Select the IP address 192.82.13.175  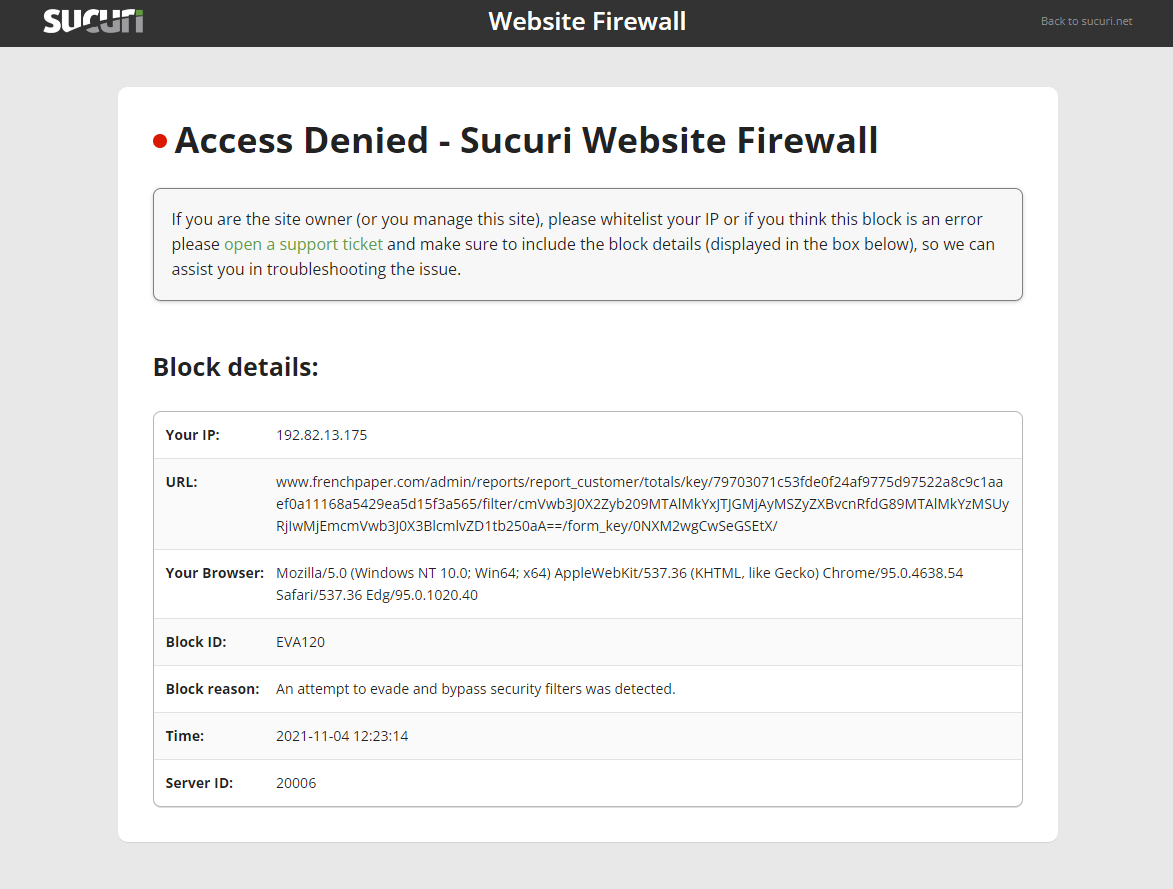[x=322, y=435]
